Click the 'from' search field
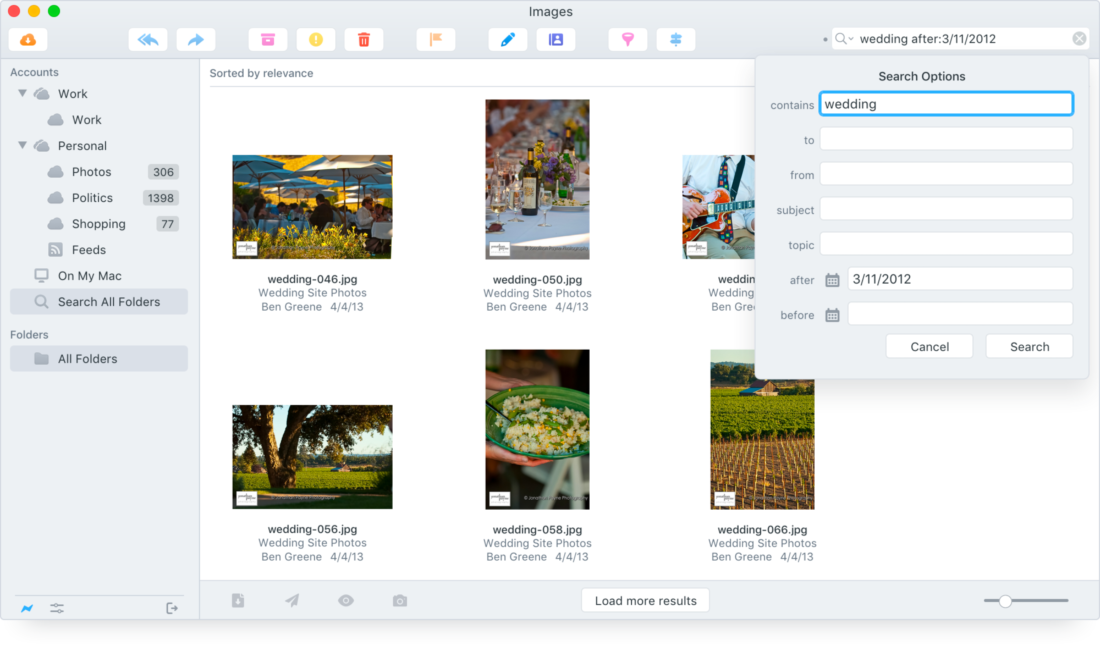The image size is (1100, 646). click(x=946, y=174)
